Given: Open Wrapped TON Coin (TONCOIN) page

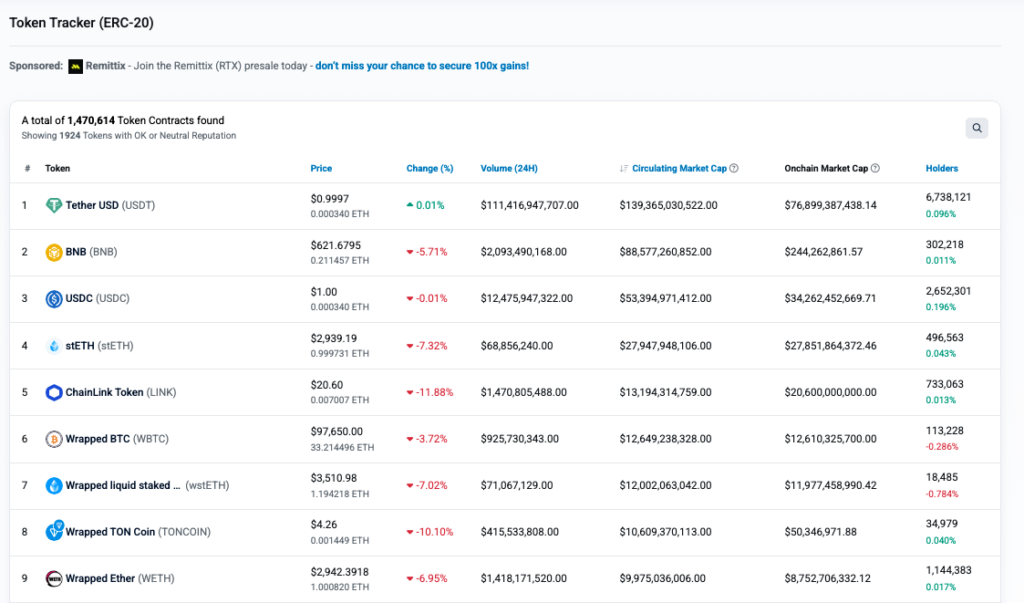Looking at the screenshot, I should pos(138,532).
